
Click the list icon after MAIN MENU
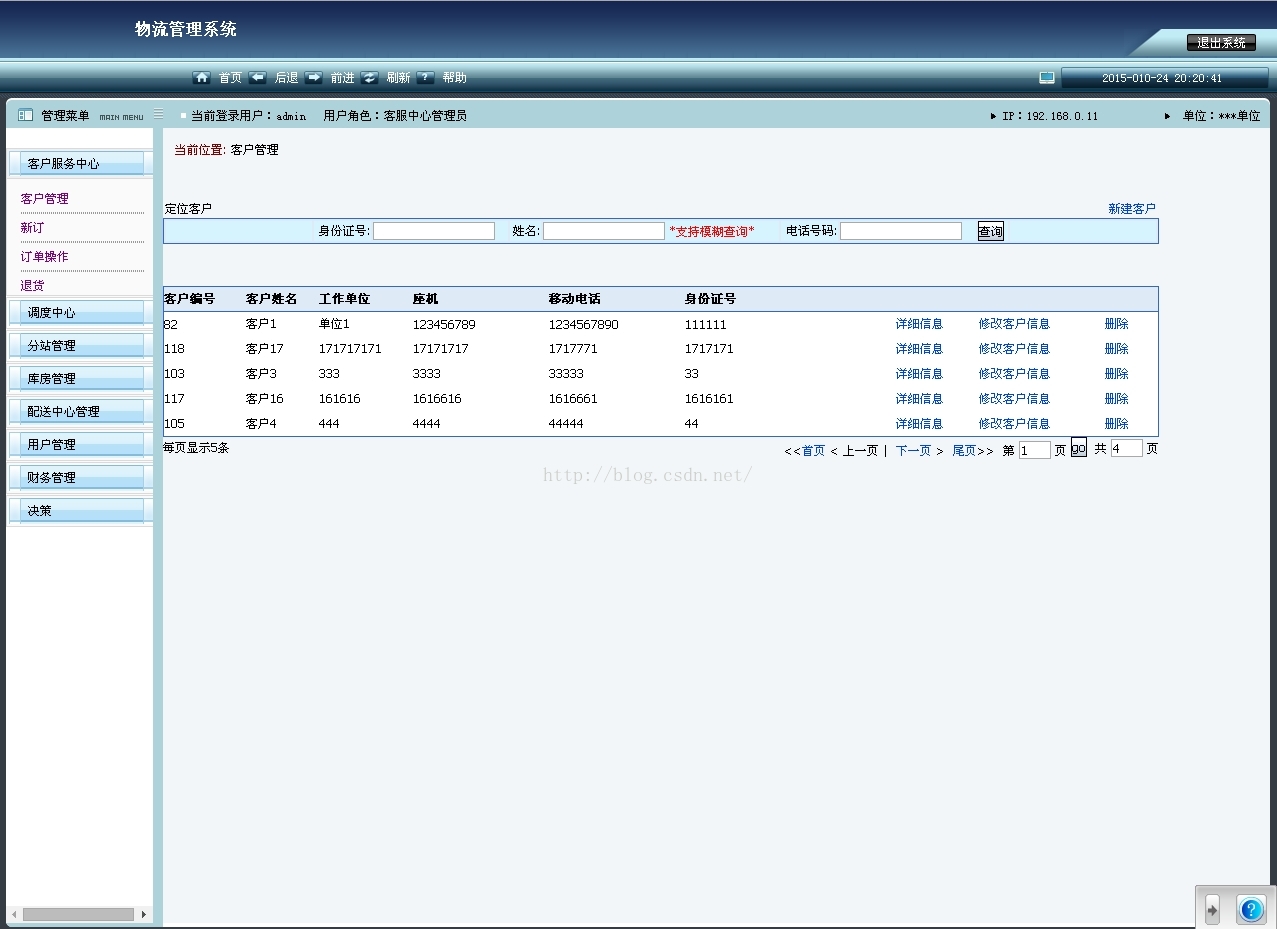[158, 115]
